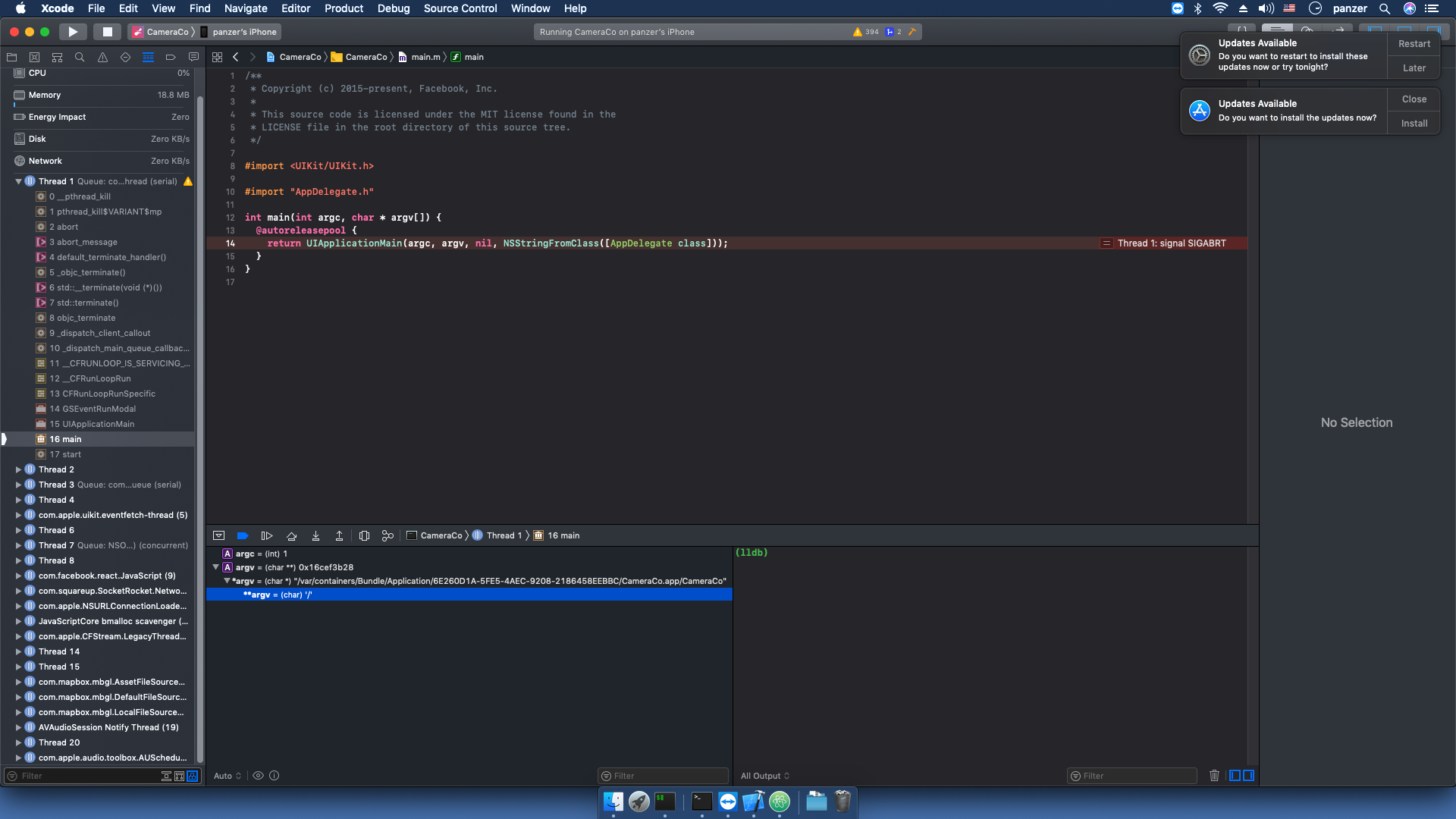Open the Auto variables scope dropdown
This screenshot has width=1456, height=819.
(x=227, y=776)
